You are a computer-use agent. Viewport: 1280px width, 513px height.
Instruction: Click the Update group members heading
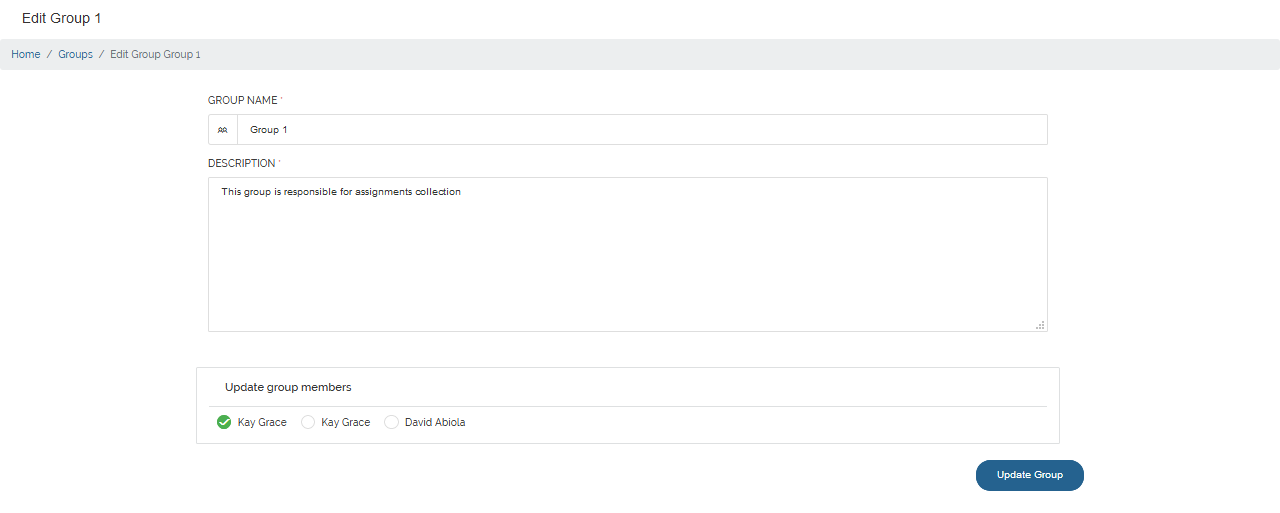click(288, 387)
